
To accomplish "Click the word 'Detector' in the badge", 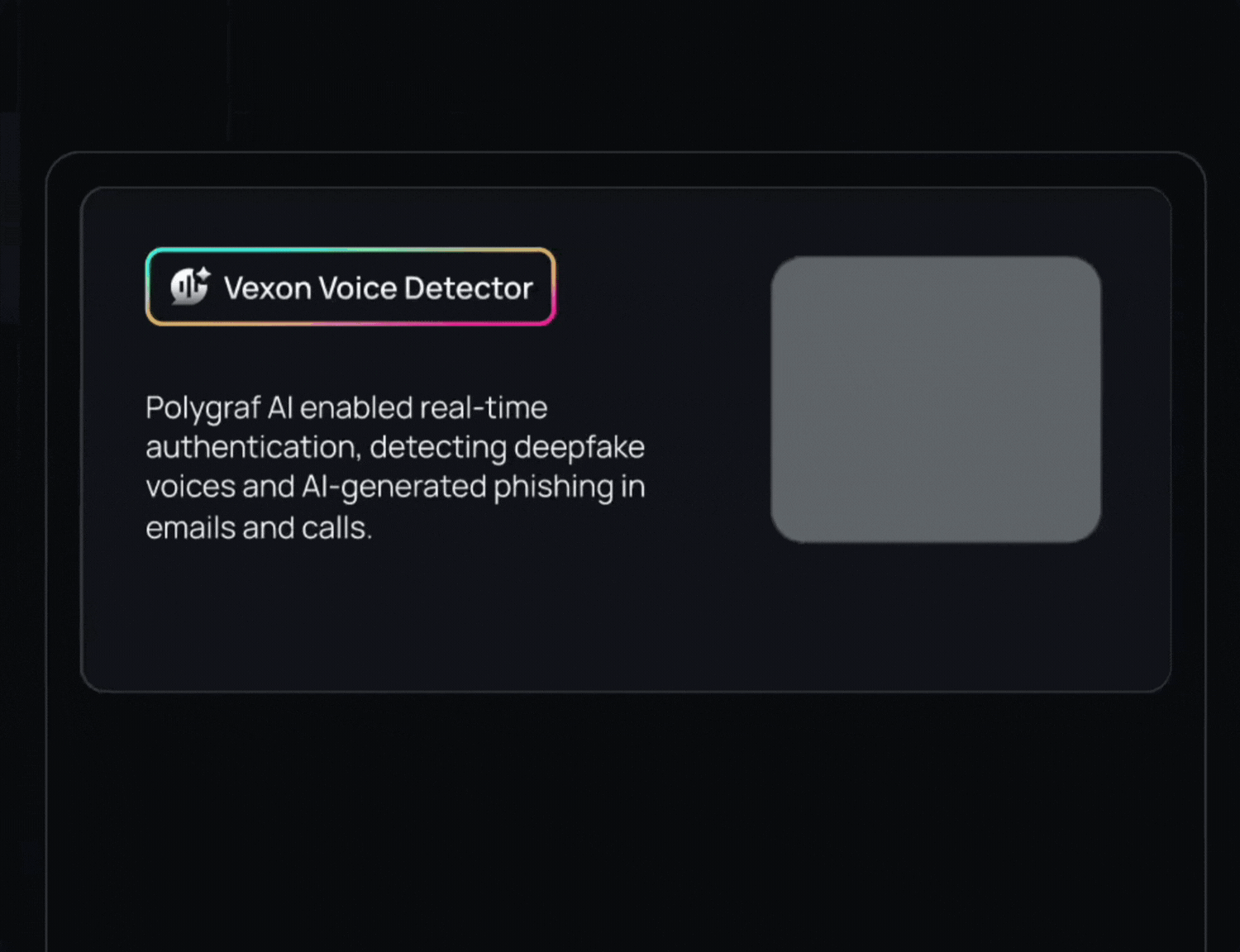I will coord(469,288).
